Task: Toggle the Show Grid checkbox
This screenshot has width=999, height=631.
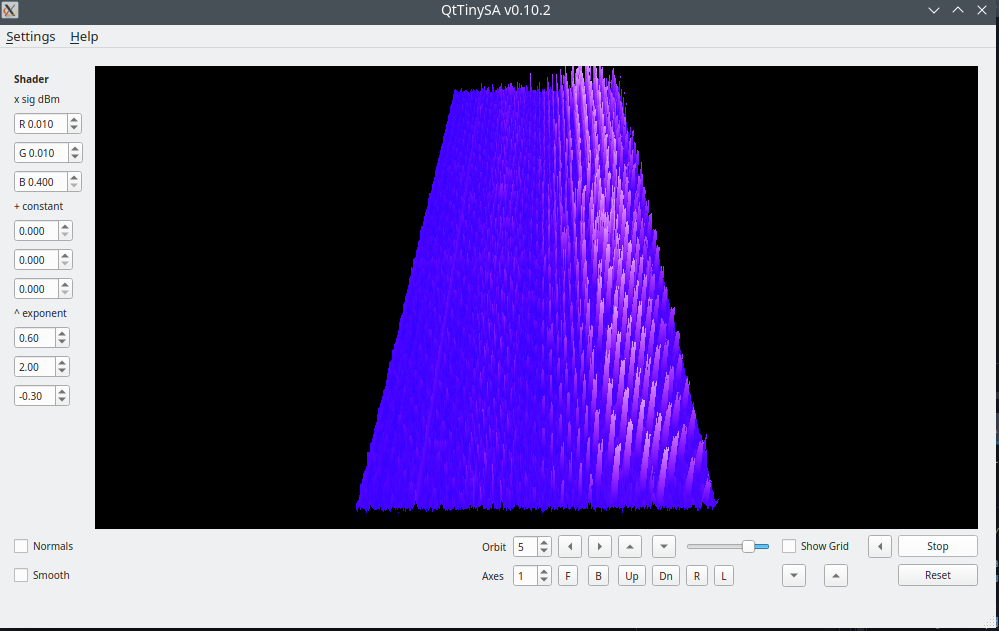Action: click(789, 546)
